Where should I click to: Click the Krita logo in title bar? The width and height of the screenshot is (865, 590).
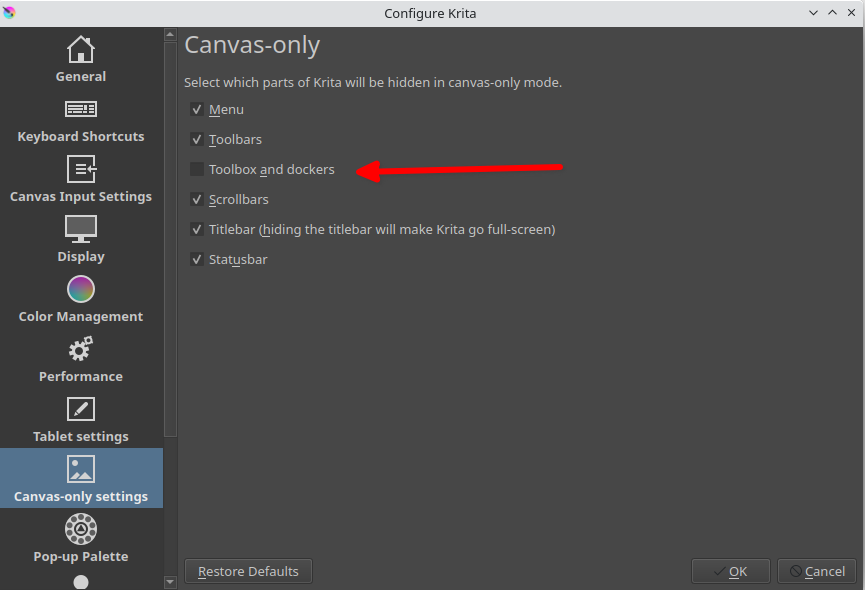coord(9,12)
